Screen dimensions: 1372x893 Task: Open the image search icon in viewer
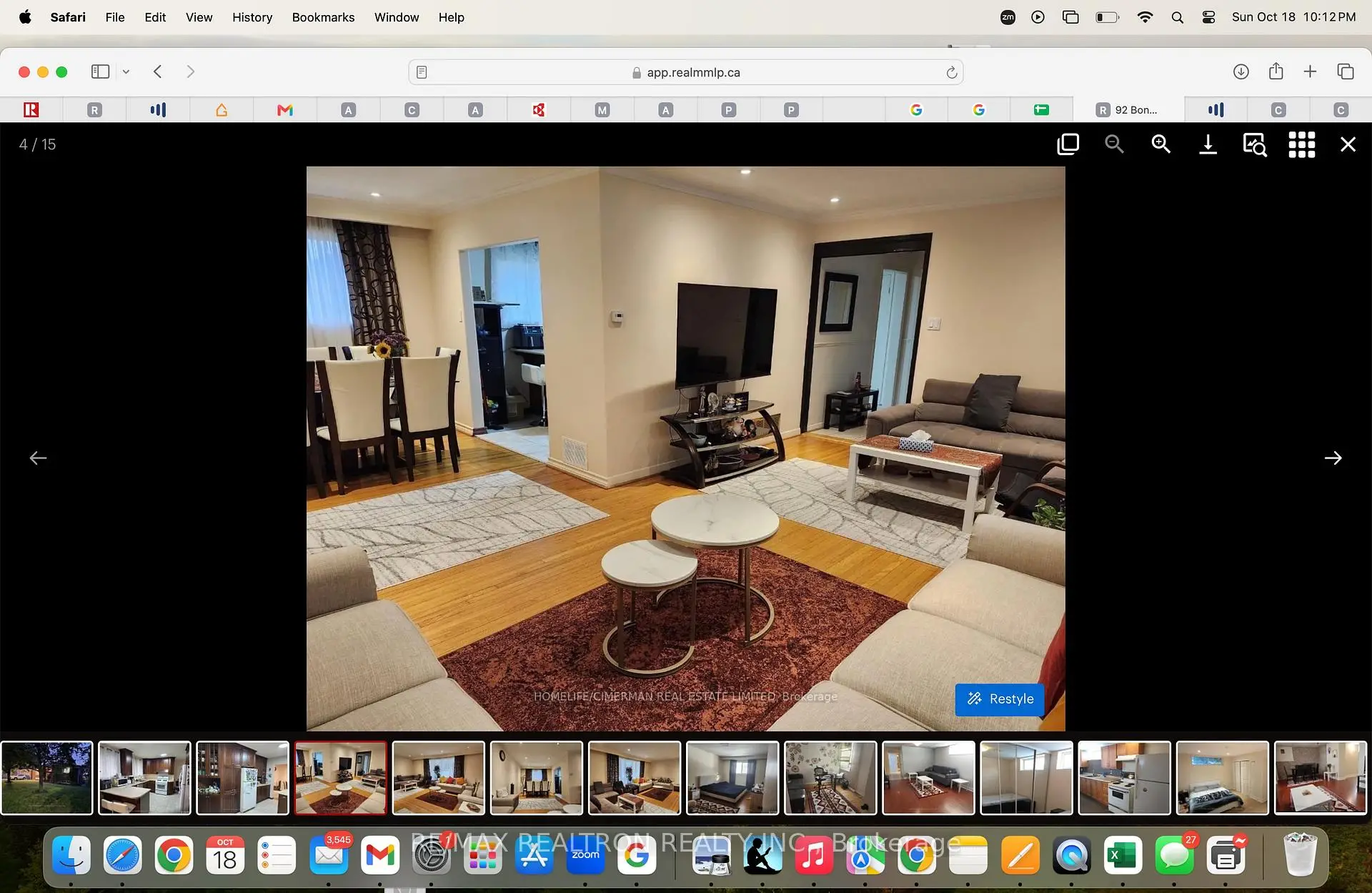pyautogui.click(x=1255, y=144)
